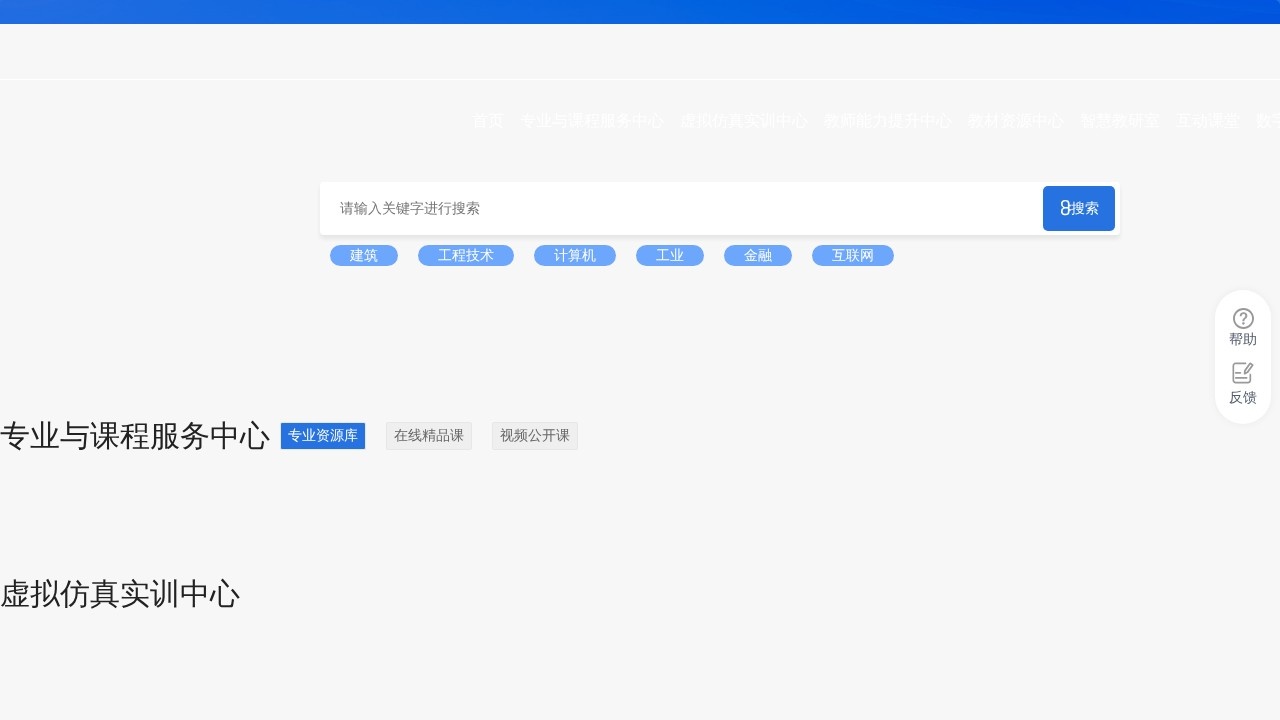Screen dimensions: 1280x720
Task: Open the 专业与课程服务中心 navigation menu
Action: click(x=592, y=121)
